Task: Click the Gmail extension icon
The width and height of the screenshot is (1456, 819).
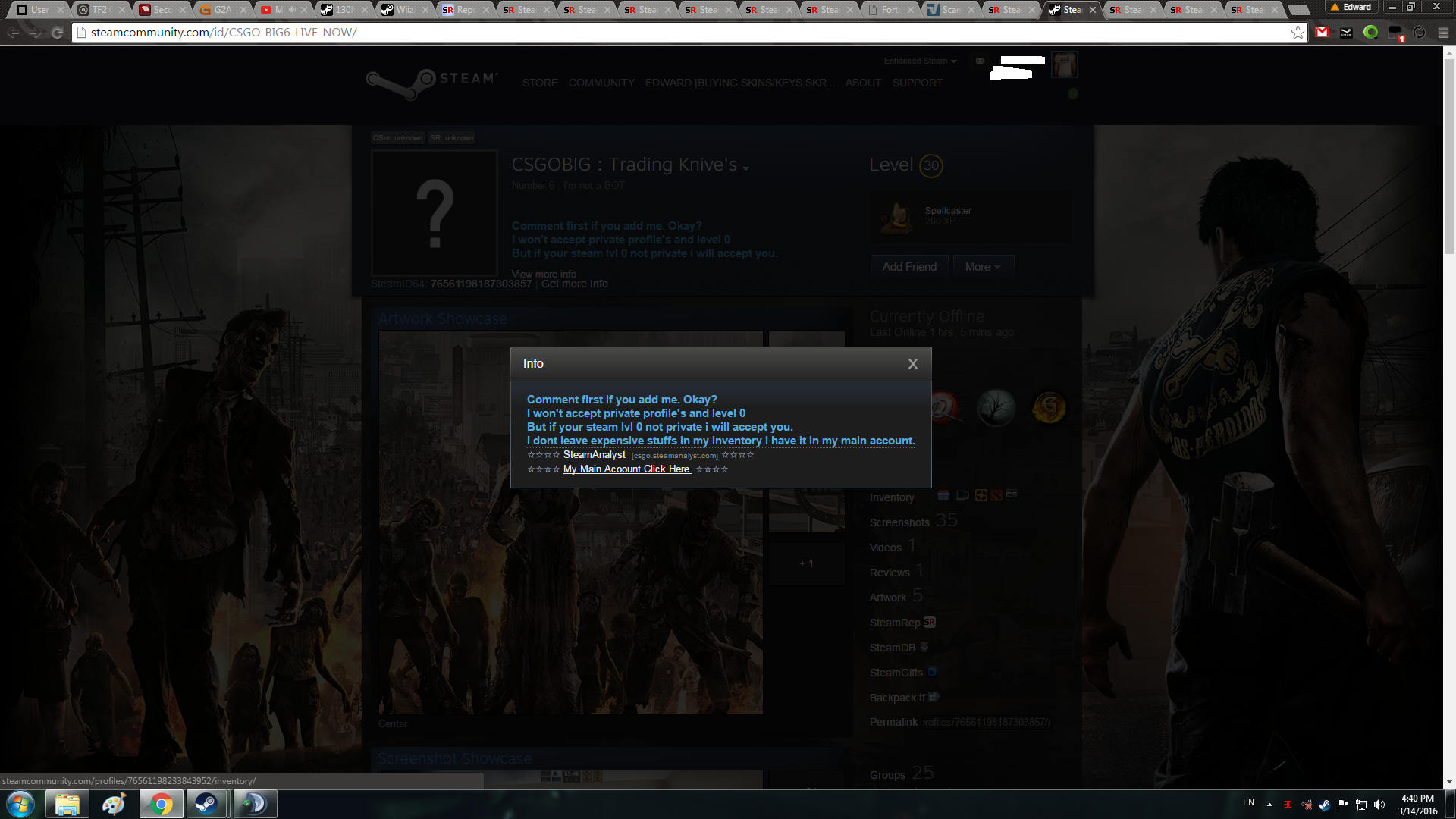Action: click(1323, 33)
